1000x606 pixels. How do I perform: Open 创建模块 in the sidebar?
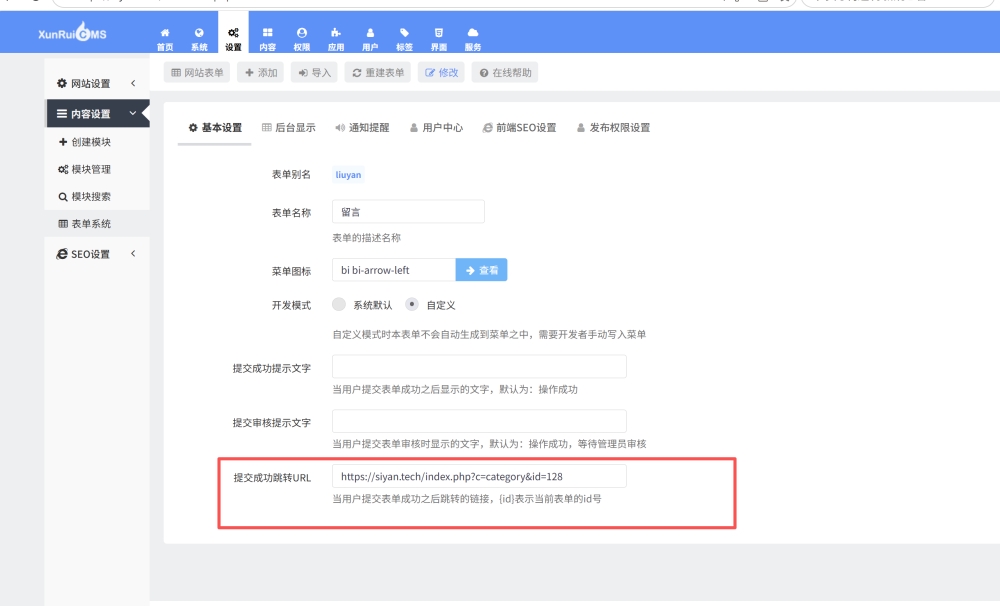[98, 142]
